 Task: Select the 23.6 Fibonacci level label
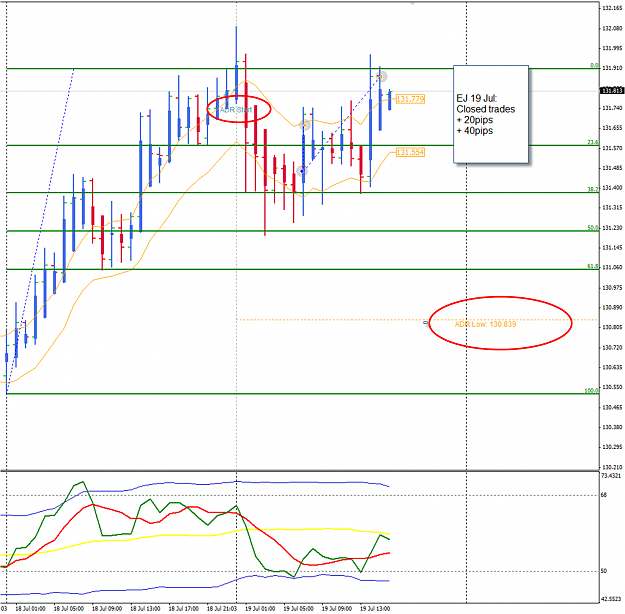click(593, 142)
